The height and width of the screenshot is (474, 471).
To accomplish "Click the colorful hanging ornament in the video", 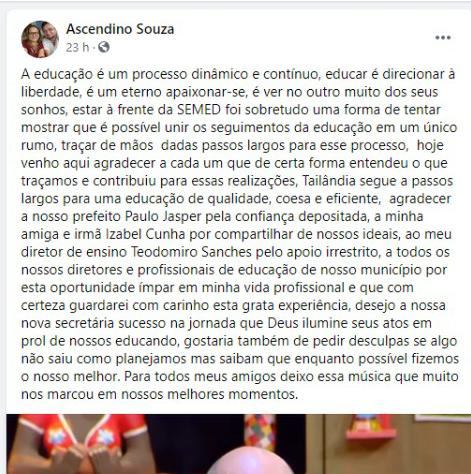I will click(260, 431).
